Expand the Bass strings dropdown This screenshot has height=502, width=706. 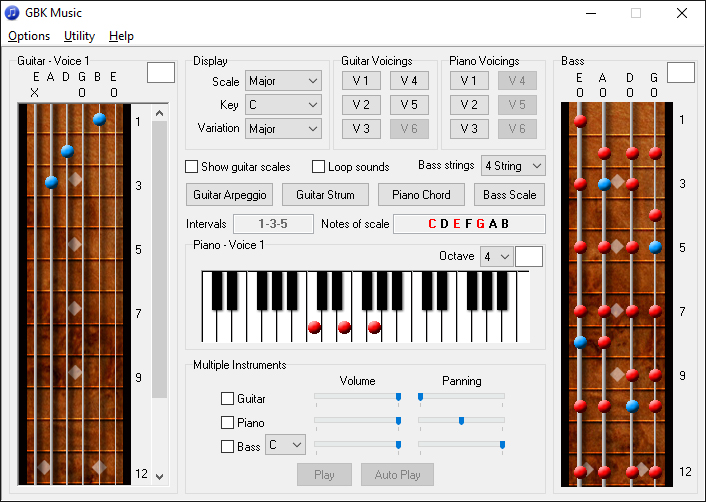tap(513, 165)
